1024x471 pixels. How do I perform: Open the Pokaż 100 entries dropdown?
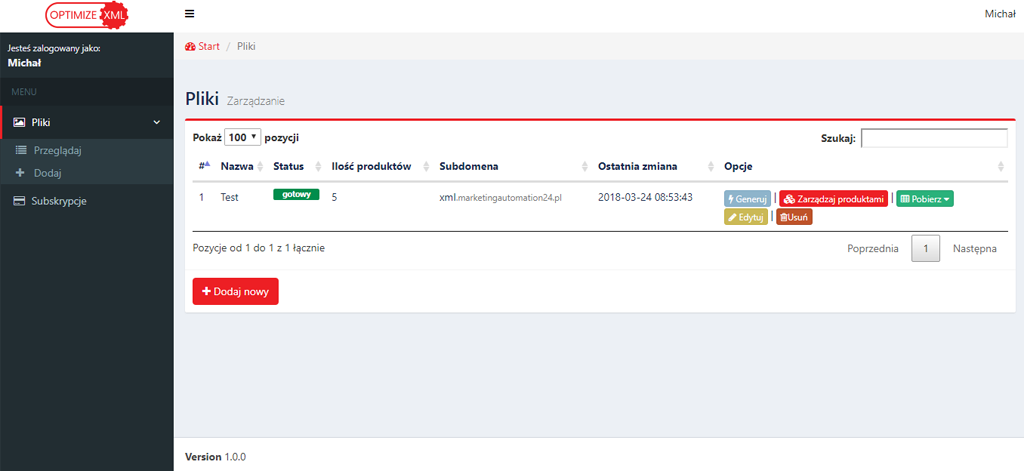[242, 137]
